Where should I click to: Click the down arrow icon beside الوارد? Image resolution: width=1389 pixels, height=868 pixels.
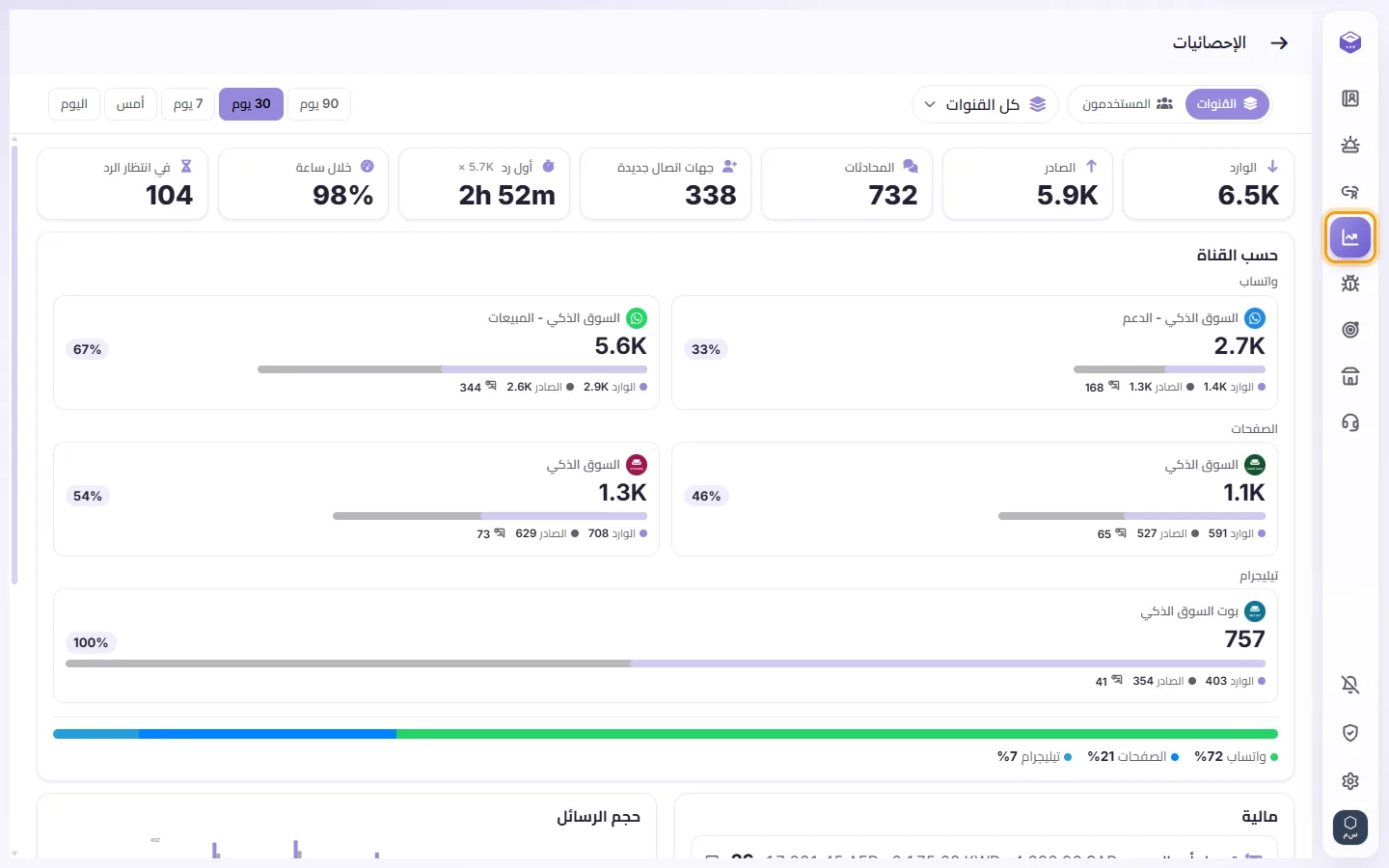point(1272,167)
